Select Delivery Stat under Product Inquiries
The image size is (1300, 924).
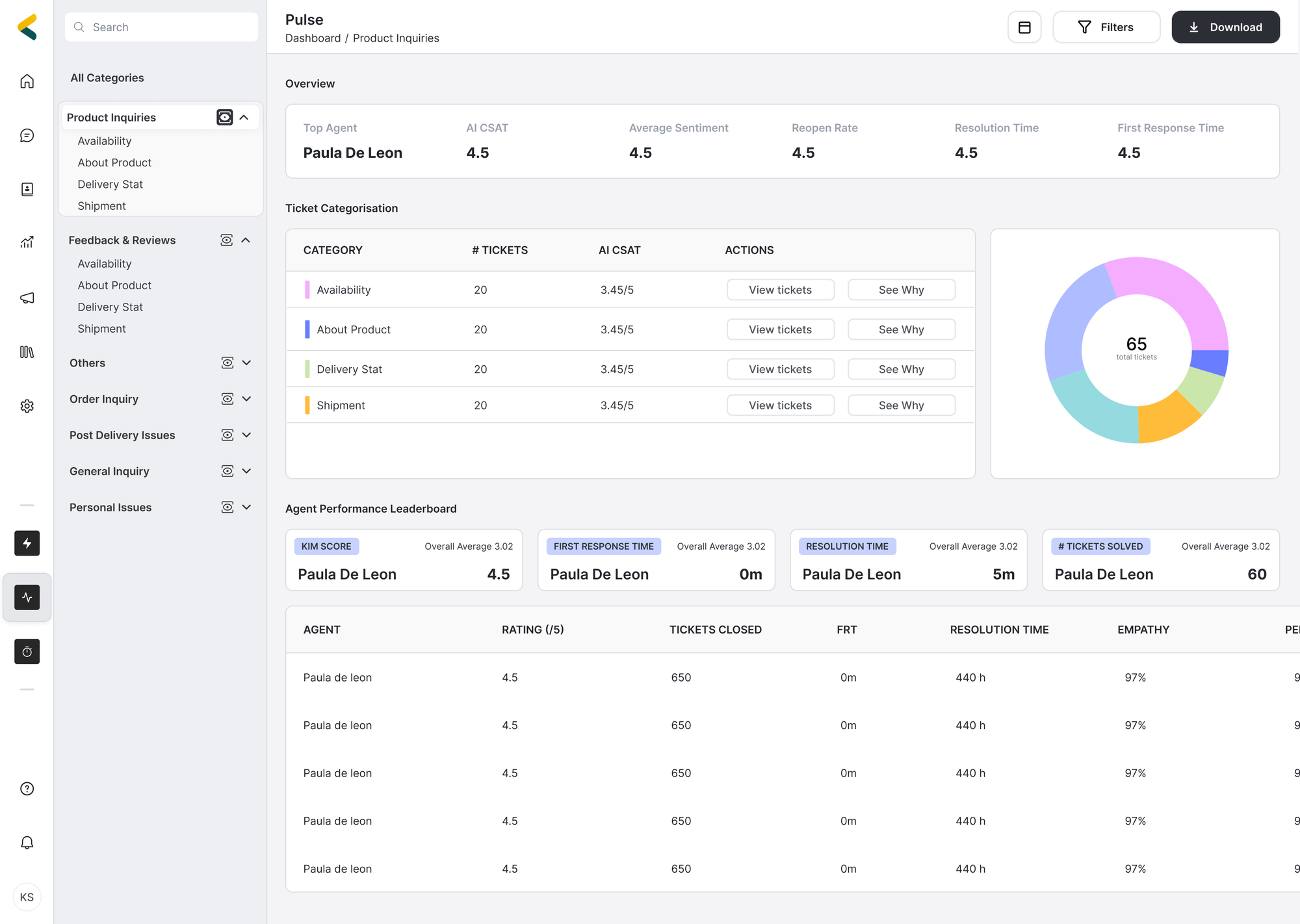pyautogui.click(x=110, y=185)
